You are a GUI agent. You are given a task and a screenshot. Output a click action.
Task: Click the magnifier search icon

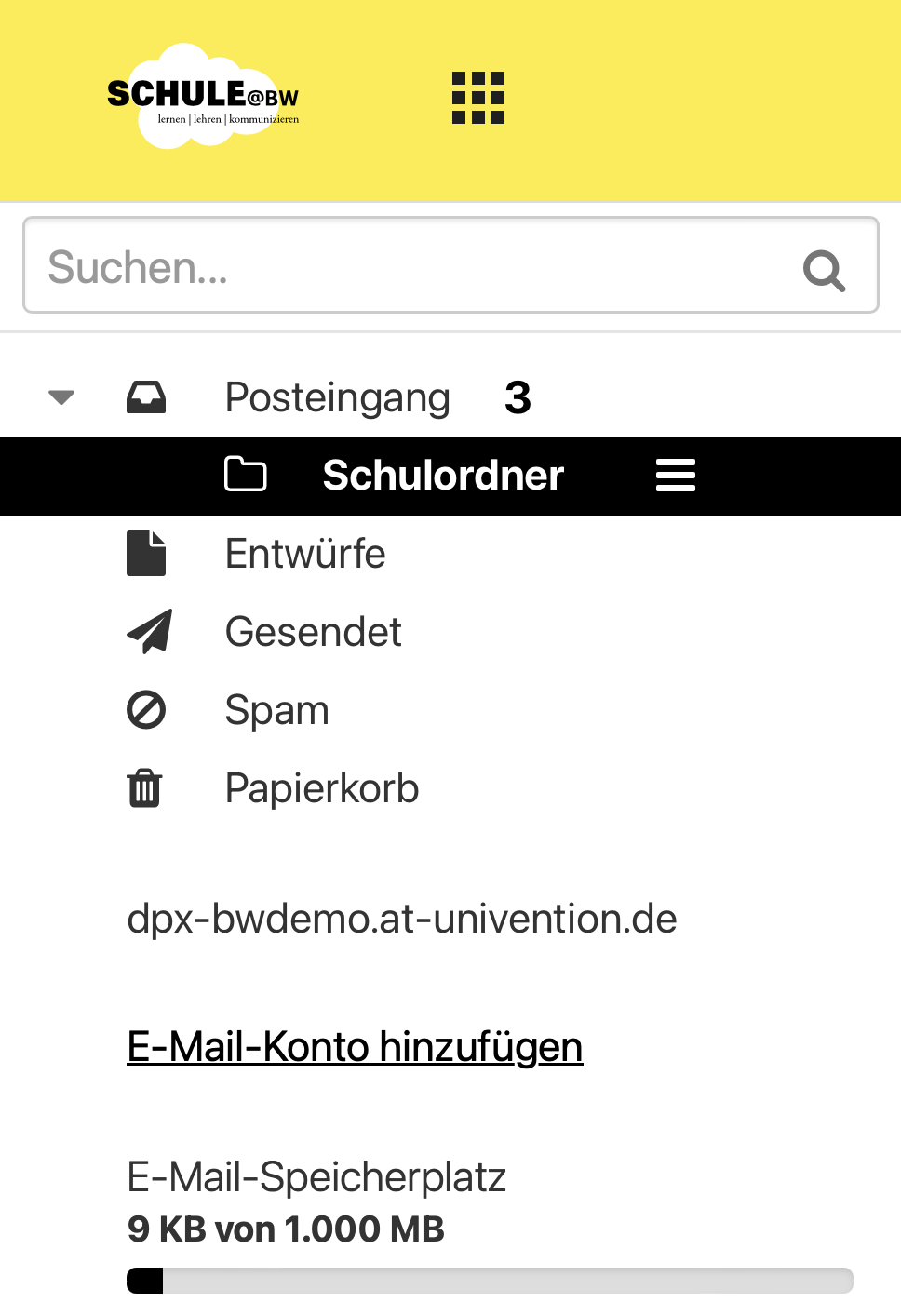(x=824, y=270)
